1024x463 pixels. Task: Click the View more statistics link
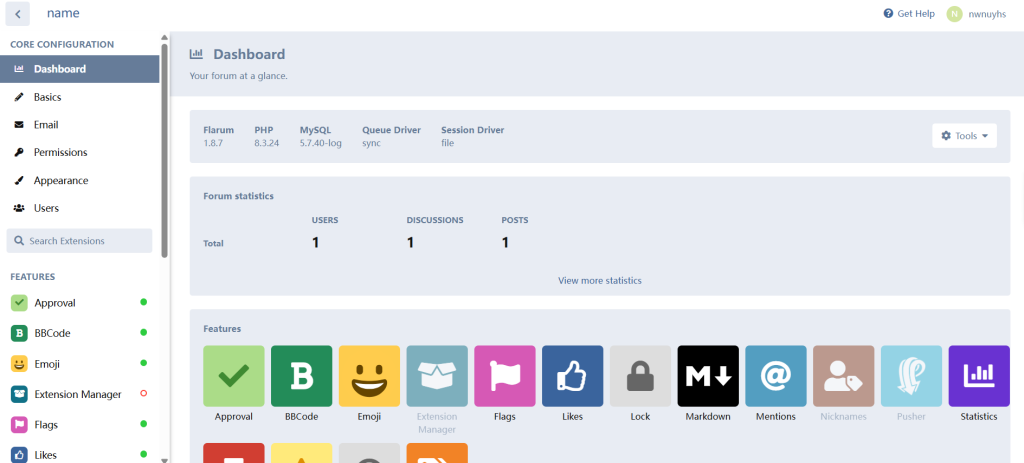pyautogui.click(x=600, y=281)
